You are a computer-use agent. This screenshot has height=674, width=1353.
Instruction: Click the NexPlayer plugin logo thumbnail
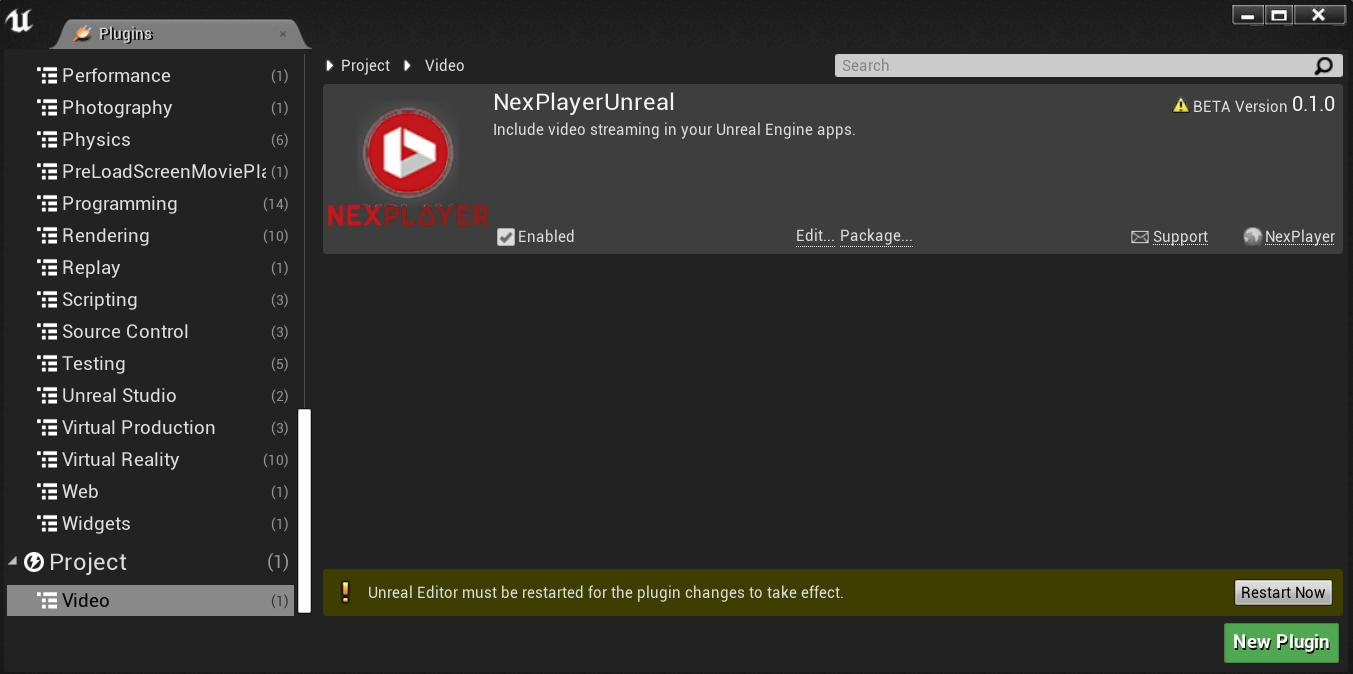click(408, 168)
